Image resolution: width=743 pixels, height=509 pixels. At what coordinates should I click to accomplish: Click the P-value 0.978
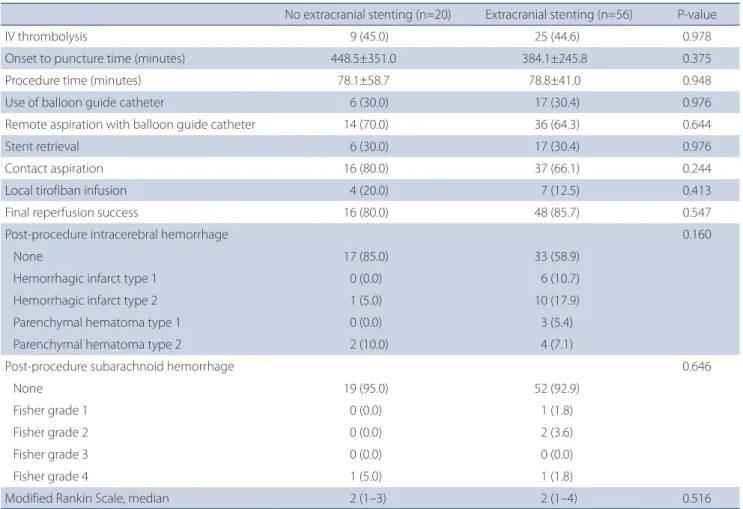point(697,36)
